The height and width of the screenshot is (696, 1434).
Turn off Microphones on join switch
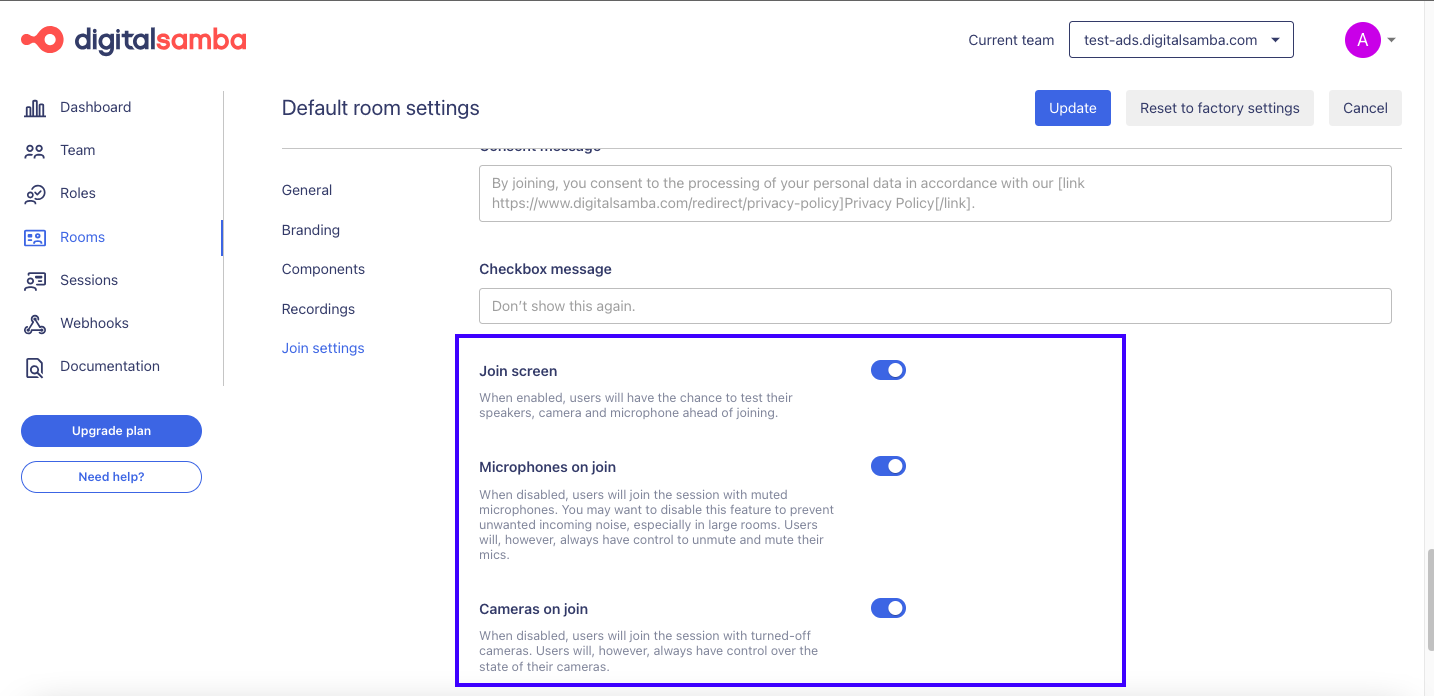pos(888,466)
